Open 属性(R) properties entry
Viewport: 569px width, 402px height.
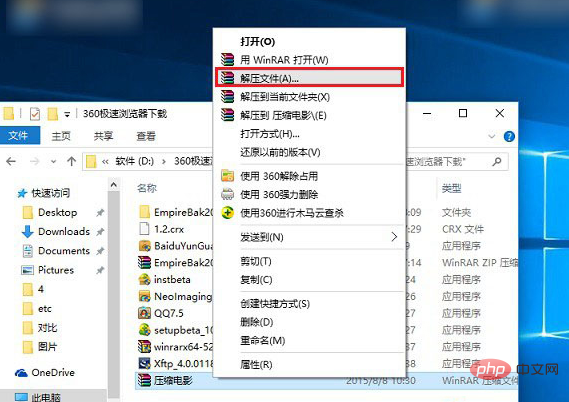click(309, 364)
